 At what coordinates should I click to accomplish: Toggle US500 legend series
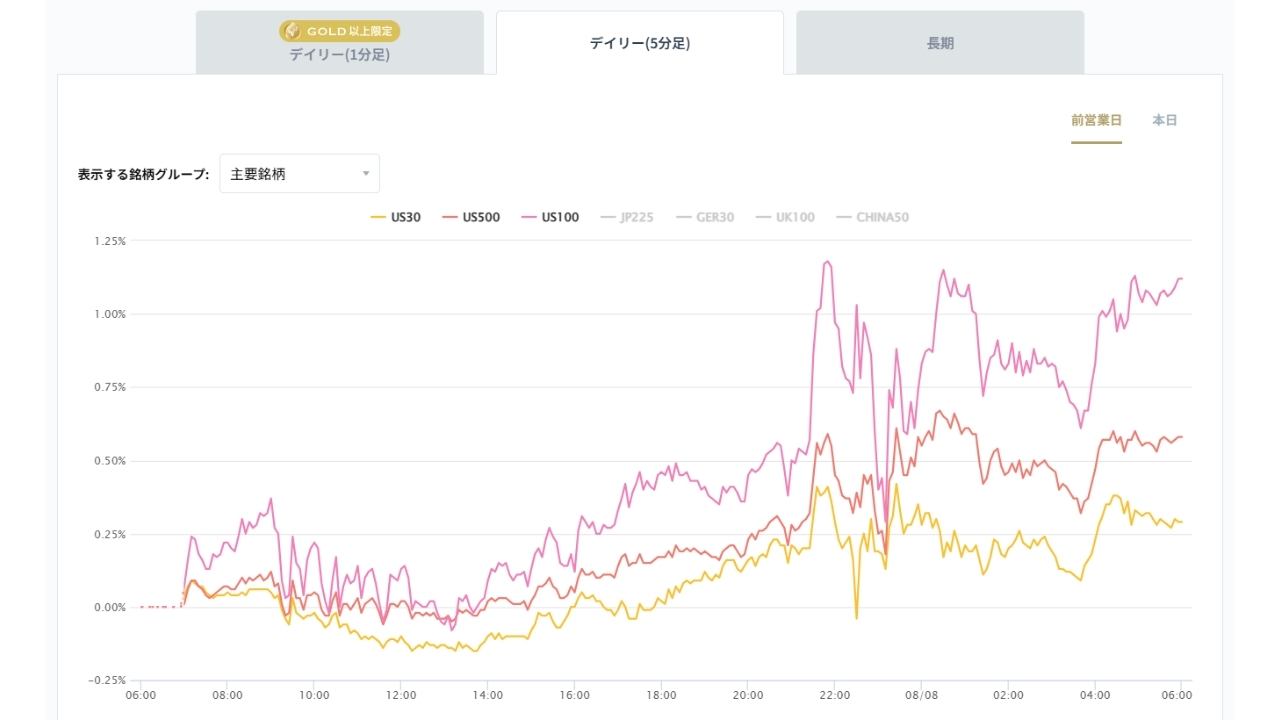[x=471, y=217]
